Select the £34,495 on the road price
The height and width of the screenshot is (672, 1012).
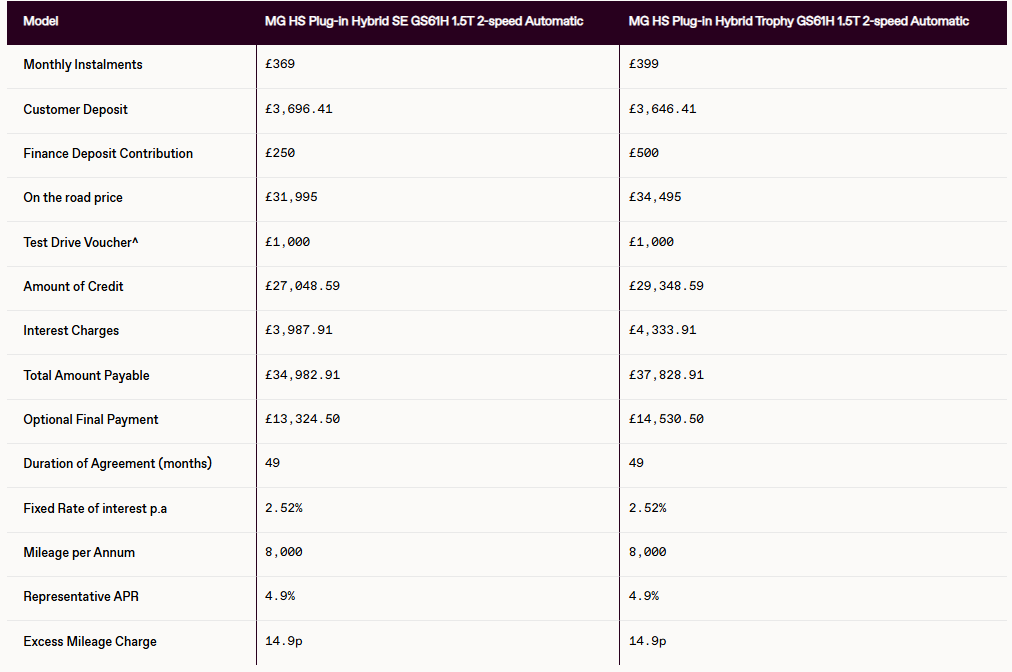pos(655,197)
